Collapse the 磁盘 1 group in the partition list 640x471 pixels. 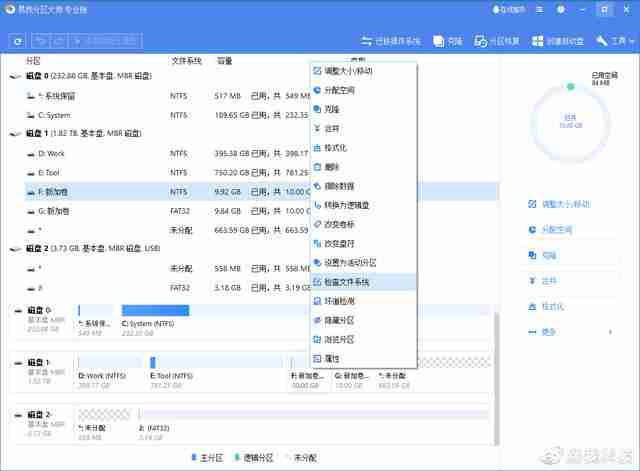tap(16, 133)
